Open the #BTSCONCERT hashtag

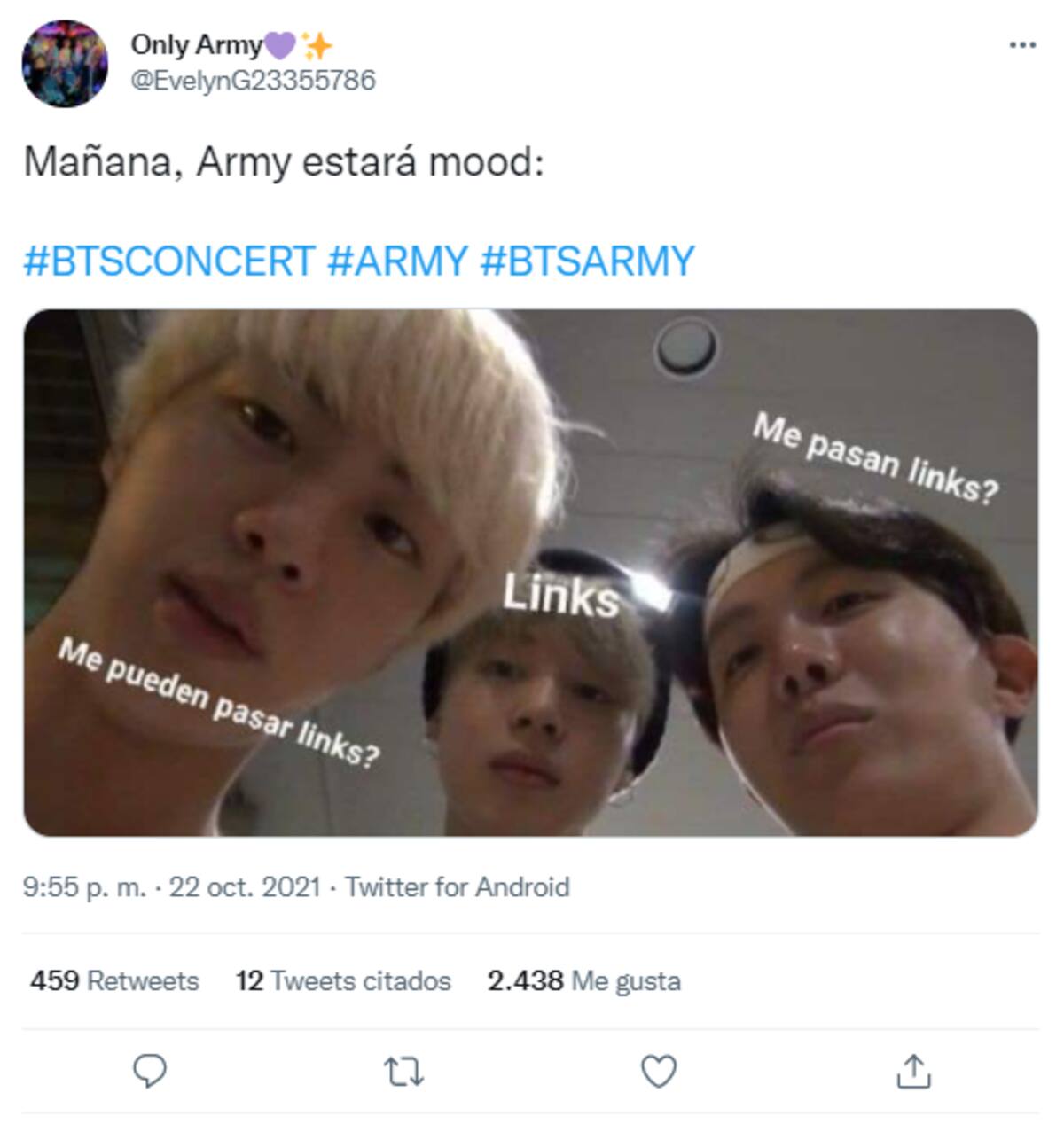point(169,261)
